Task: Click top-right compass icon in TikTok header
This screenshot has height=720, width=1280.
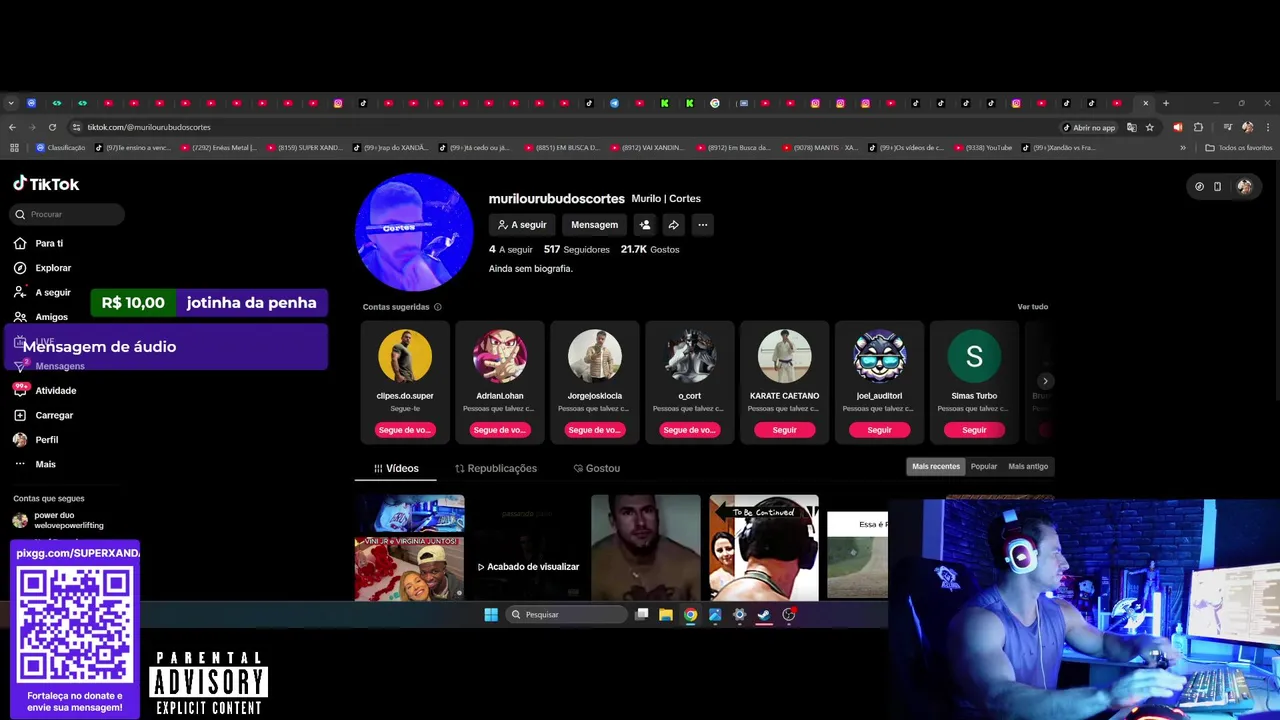Action: 1199,186
